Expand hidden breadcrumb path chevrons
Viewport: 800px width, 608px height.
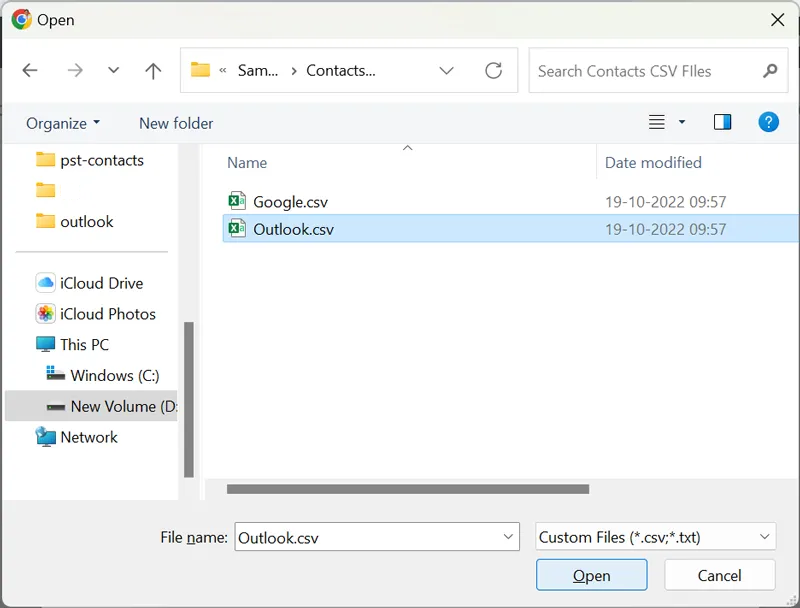[x=223, y=70]
